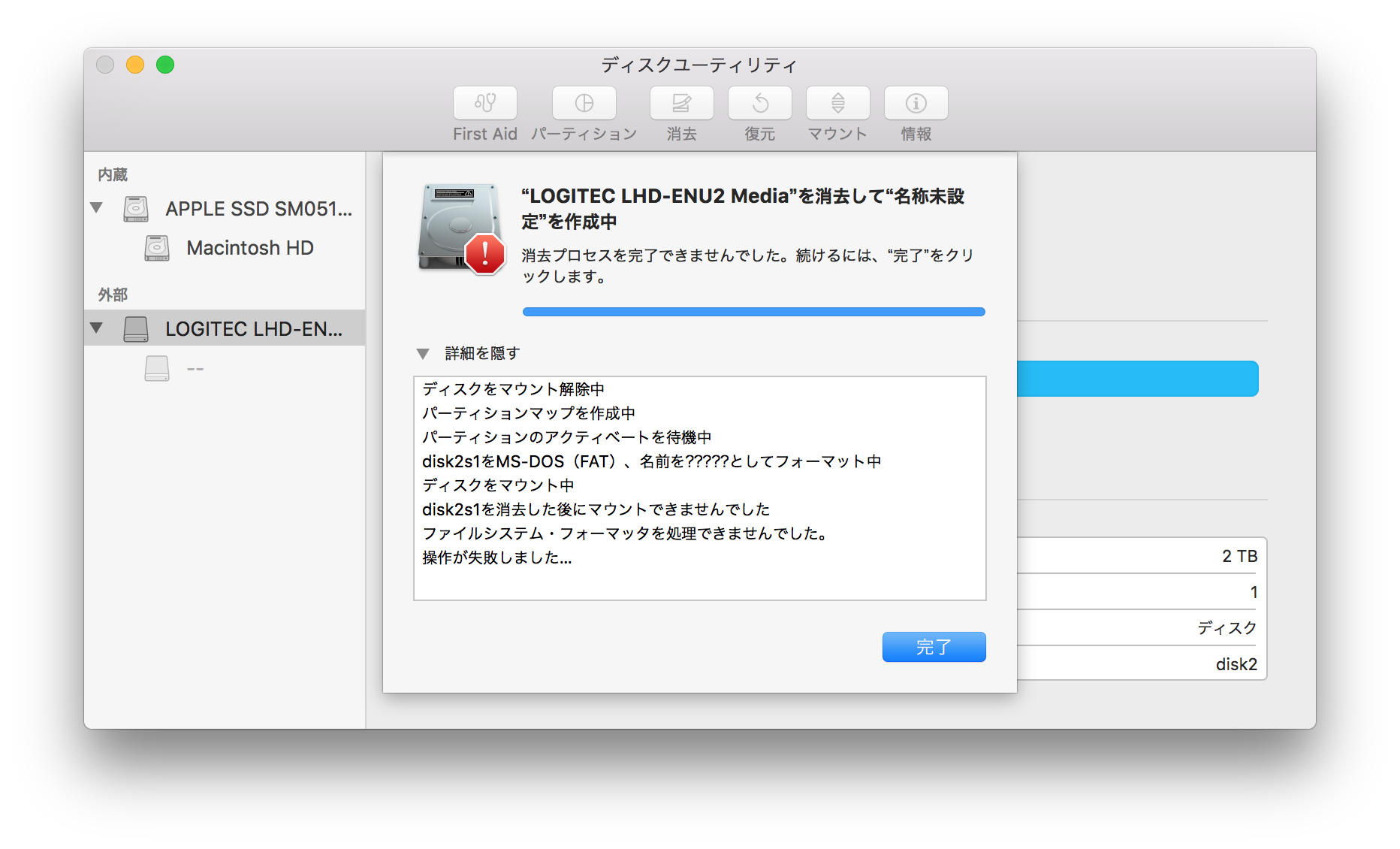
Task: Click the 内蔵 sidebar section header
Action: click(113, 174)
